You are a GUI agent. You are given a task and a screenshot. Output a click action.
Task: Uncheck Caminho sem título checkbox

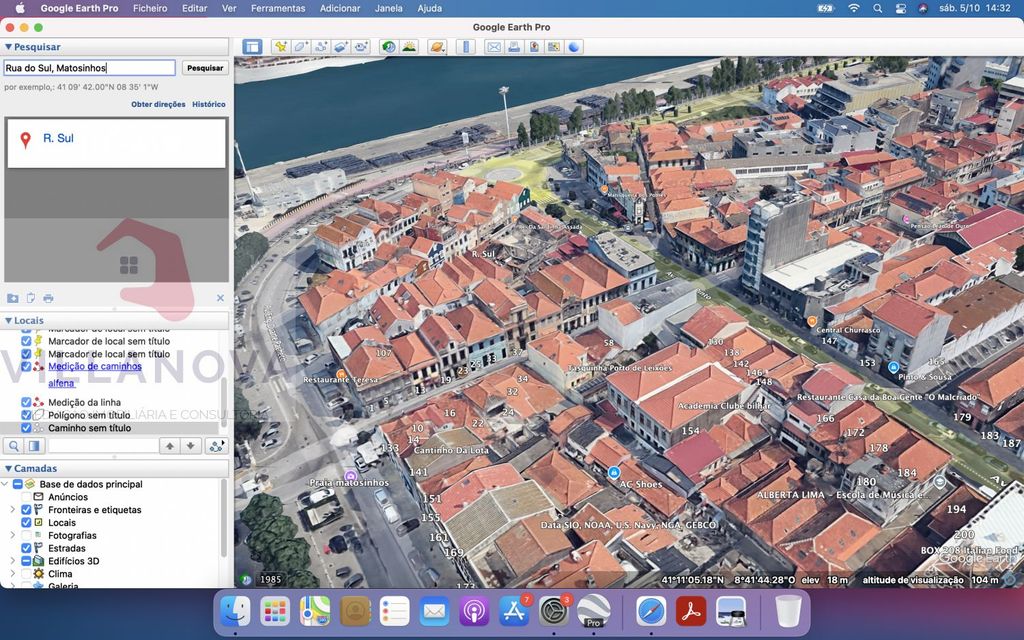tap(26, 428)
